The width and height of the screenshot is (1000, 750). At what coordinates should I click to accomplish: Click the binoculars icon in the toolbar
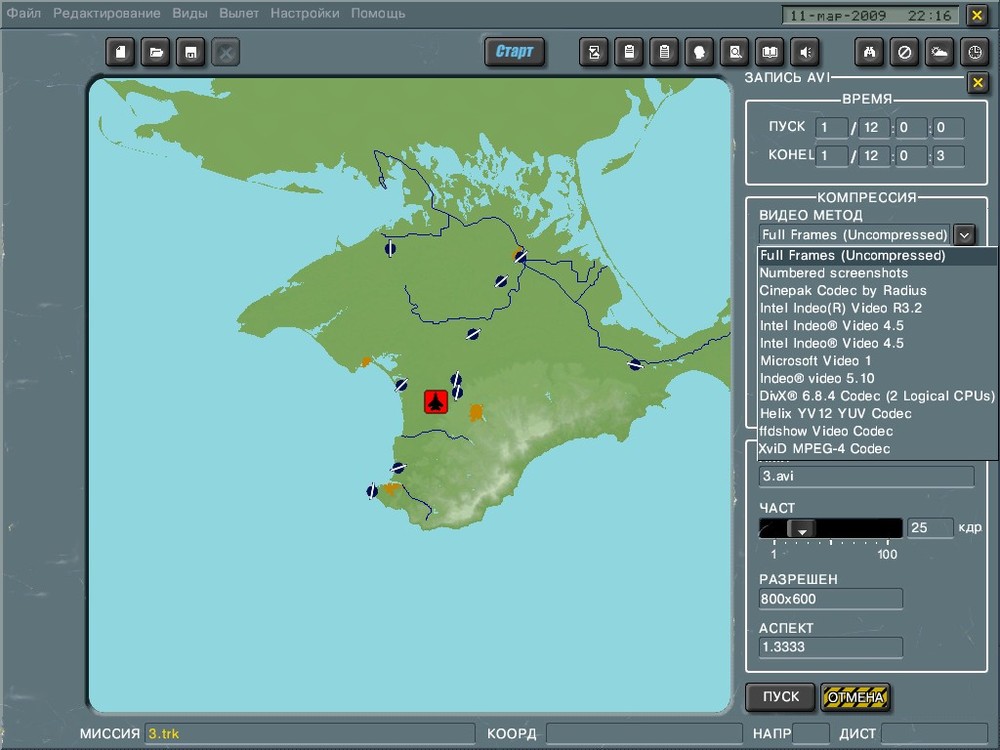(x=870, y=52)
